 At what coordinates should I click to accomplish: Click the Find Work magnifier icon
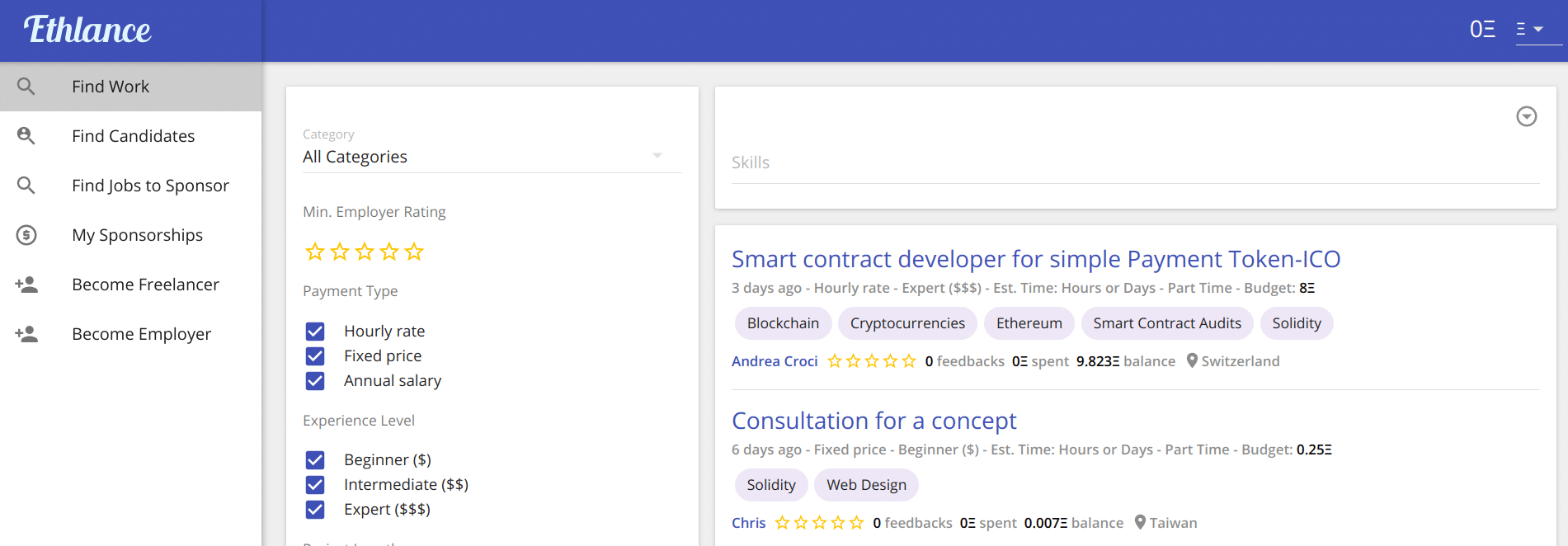(x=26, y=87)
